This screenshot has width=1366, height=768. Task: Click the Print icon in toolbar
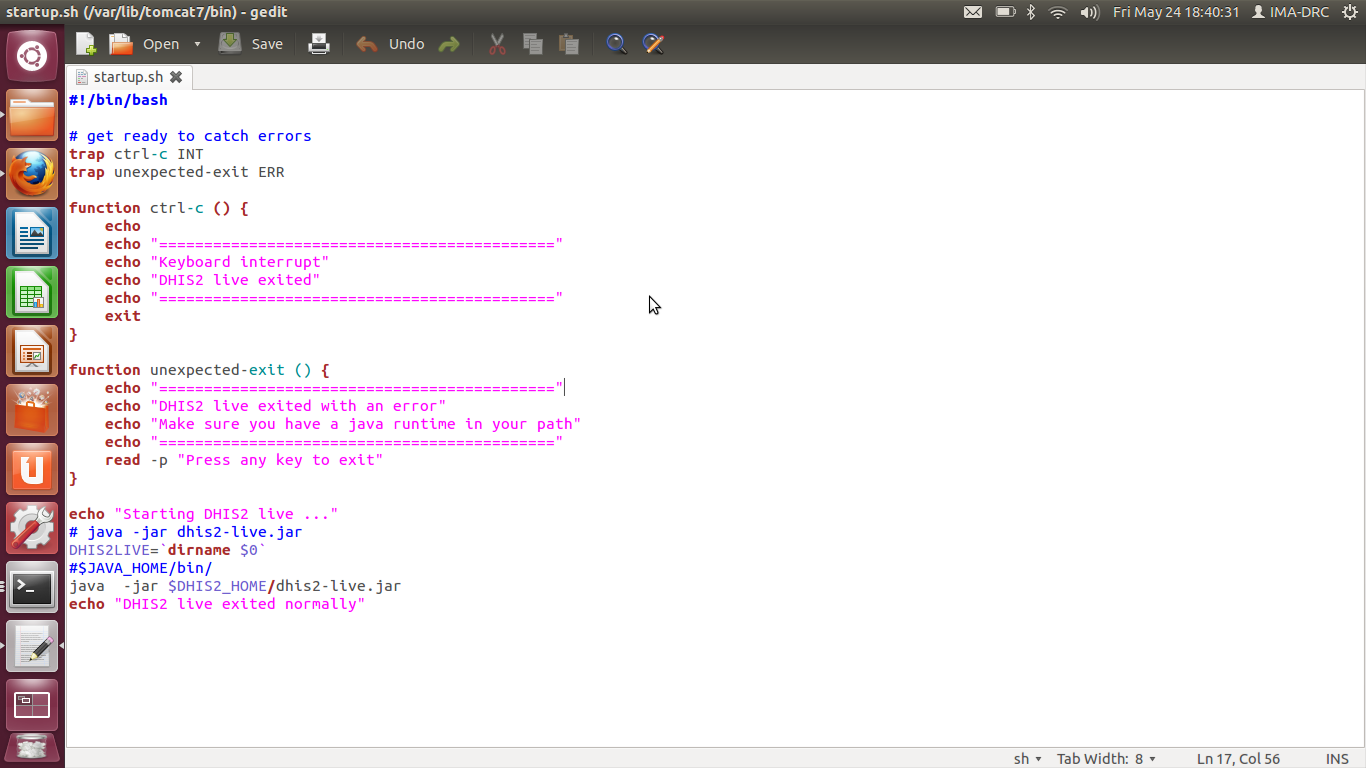[318, 44]
